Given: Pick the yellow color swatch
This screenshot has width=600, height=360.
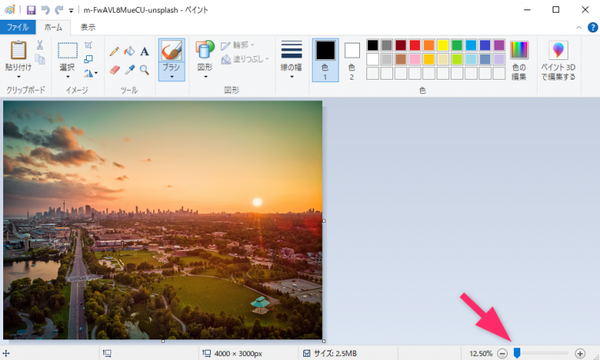Looking at the screenshot, I should point(443,45).
